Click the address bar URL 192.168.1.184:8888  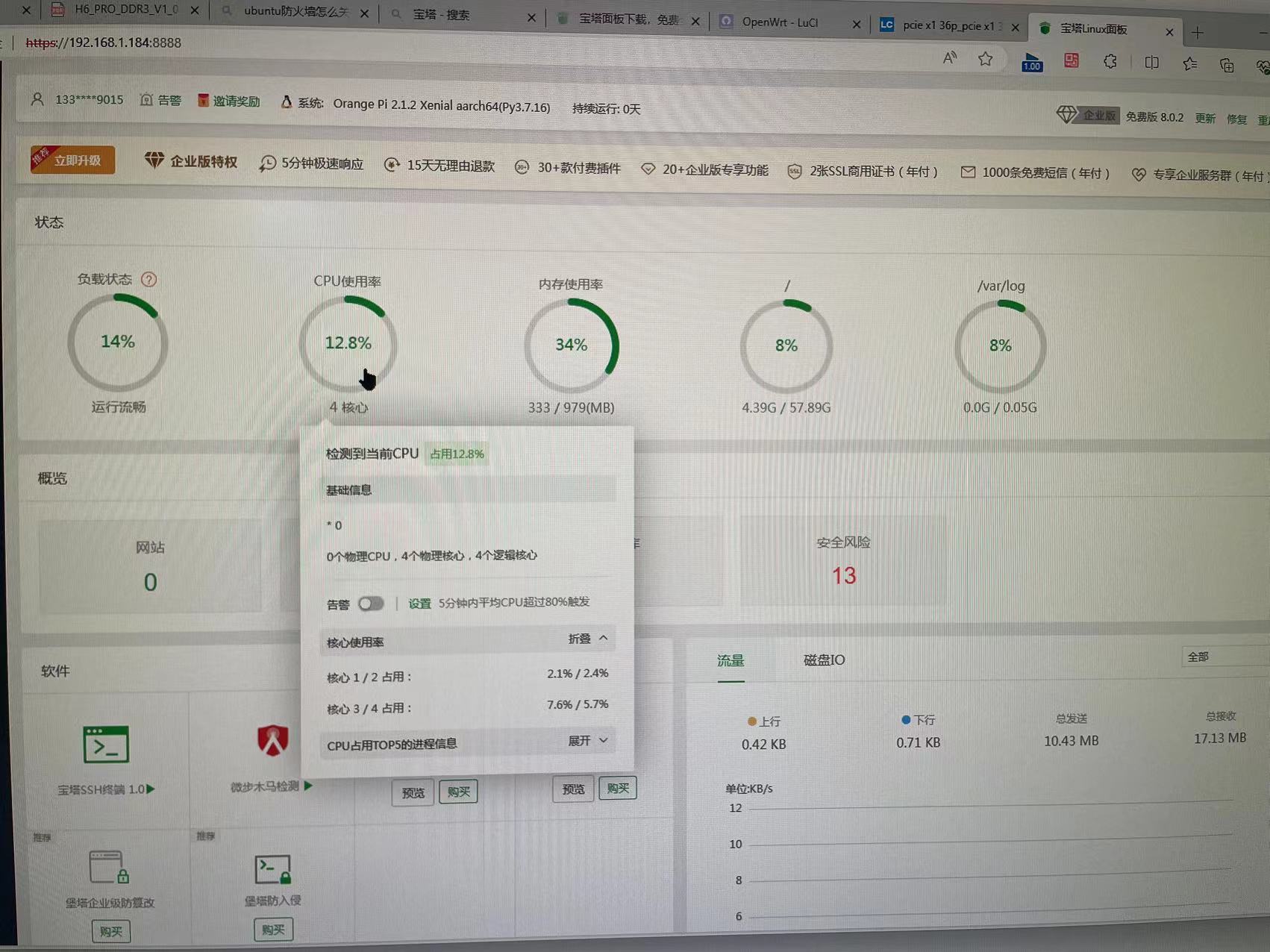104,43
